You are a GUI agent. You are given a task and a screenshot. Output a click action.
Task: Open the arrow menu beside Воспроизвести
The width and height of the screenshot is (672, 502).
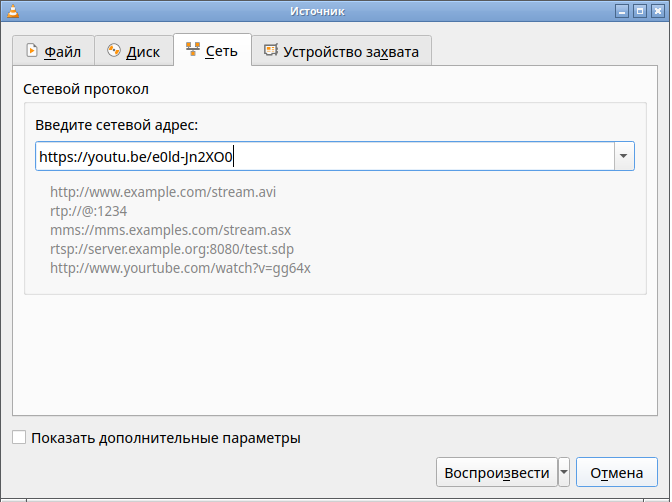[x=564, y=473]
